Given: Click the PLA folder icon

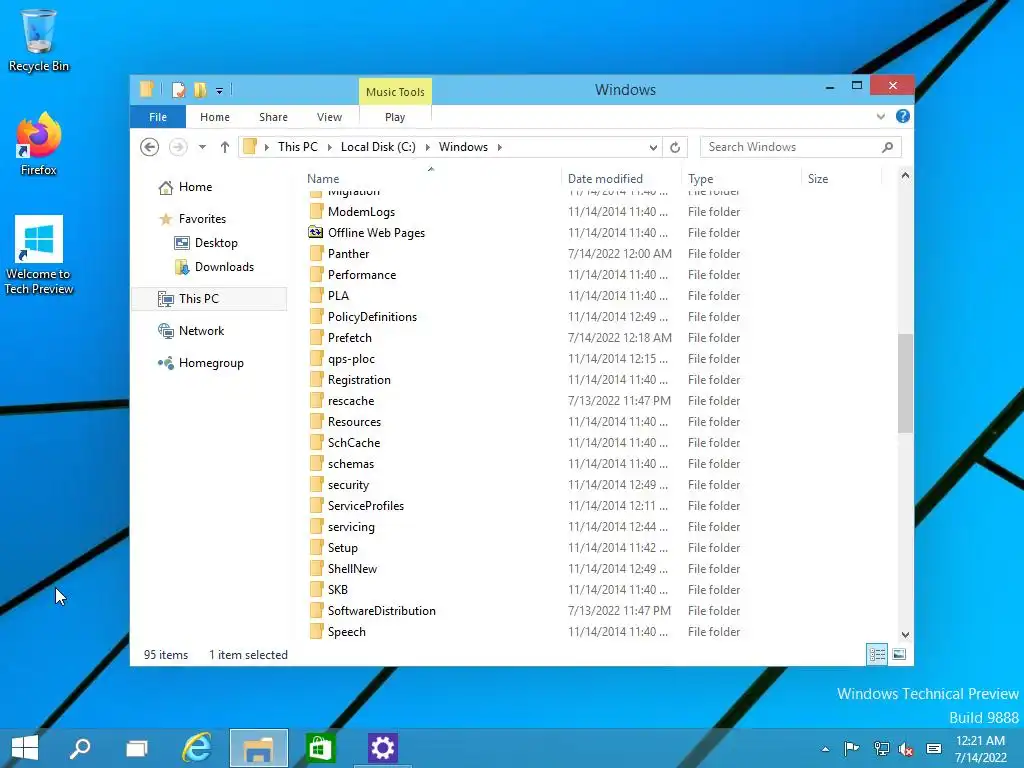Looking at the screenshot, I should (316, 296).
